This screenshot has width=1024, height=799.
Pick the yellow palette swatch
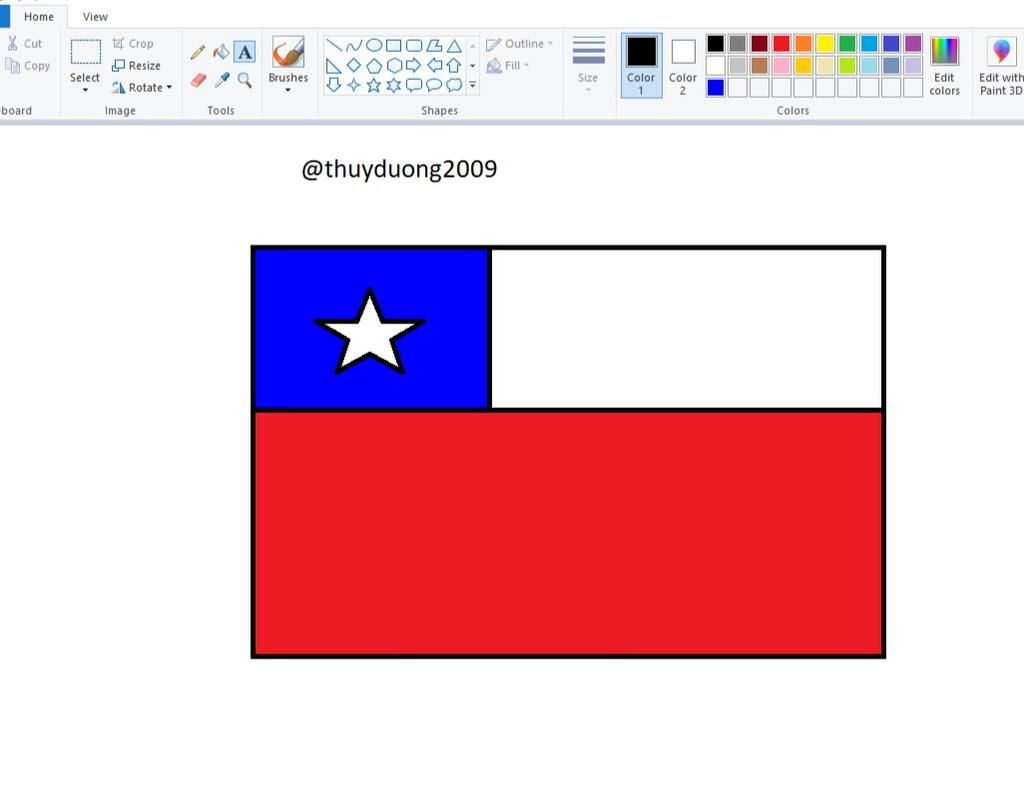pyautogui.click(x=825, y=44)
